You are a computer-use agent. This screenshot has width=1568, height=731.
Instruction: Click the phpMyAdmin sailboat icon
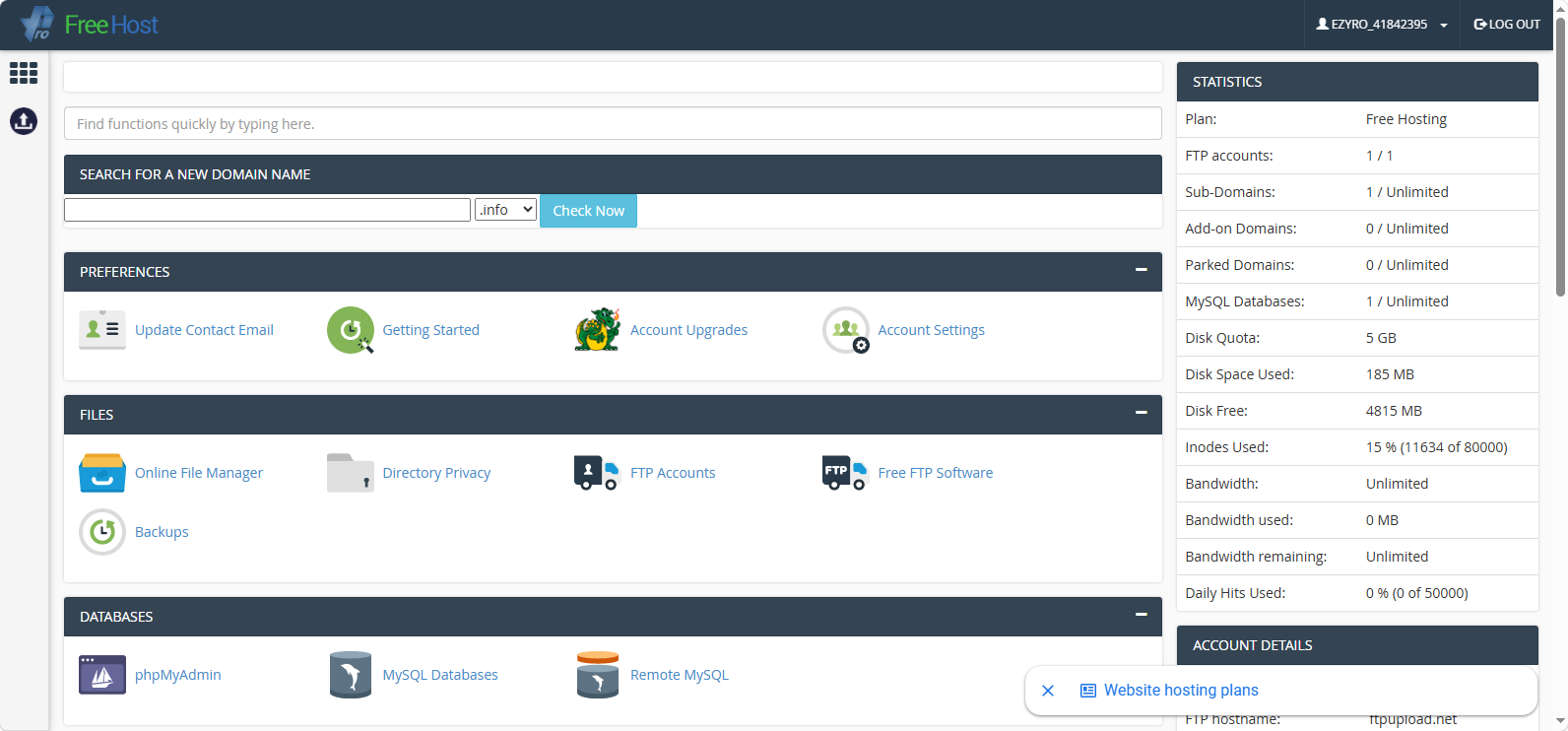point(102,675)
